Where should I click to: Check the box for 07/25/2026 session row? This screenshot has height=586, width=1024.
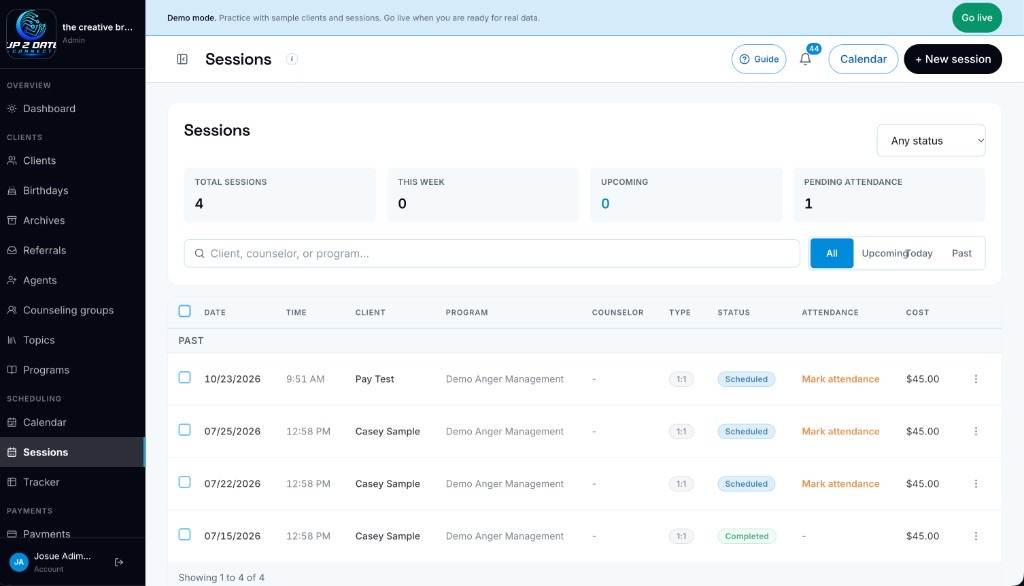tap(185, 430)
